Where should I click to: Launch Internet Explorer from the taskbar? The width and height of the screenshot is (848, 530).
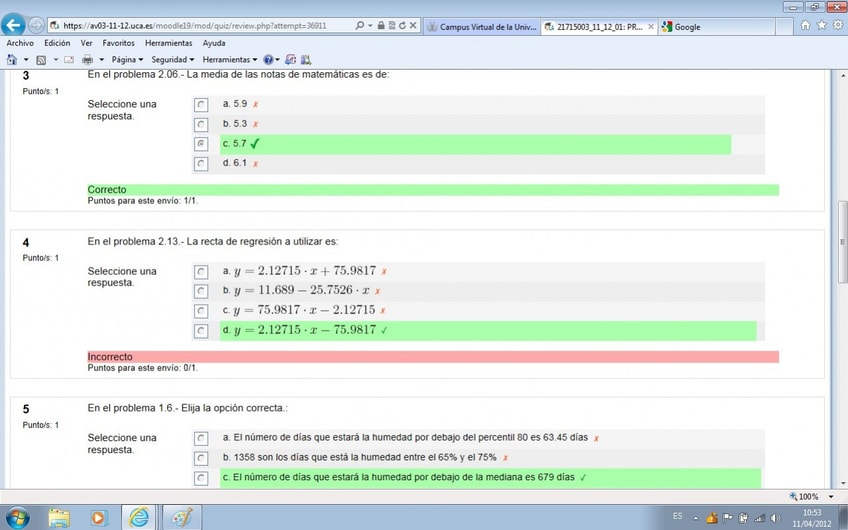[138, 518]
